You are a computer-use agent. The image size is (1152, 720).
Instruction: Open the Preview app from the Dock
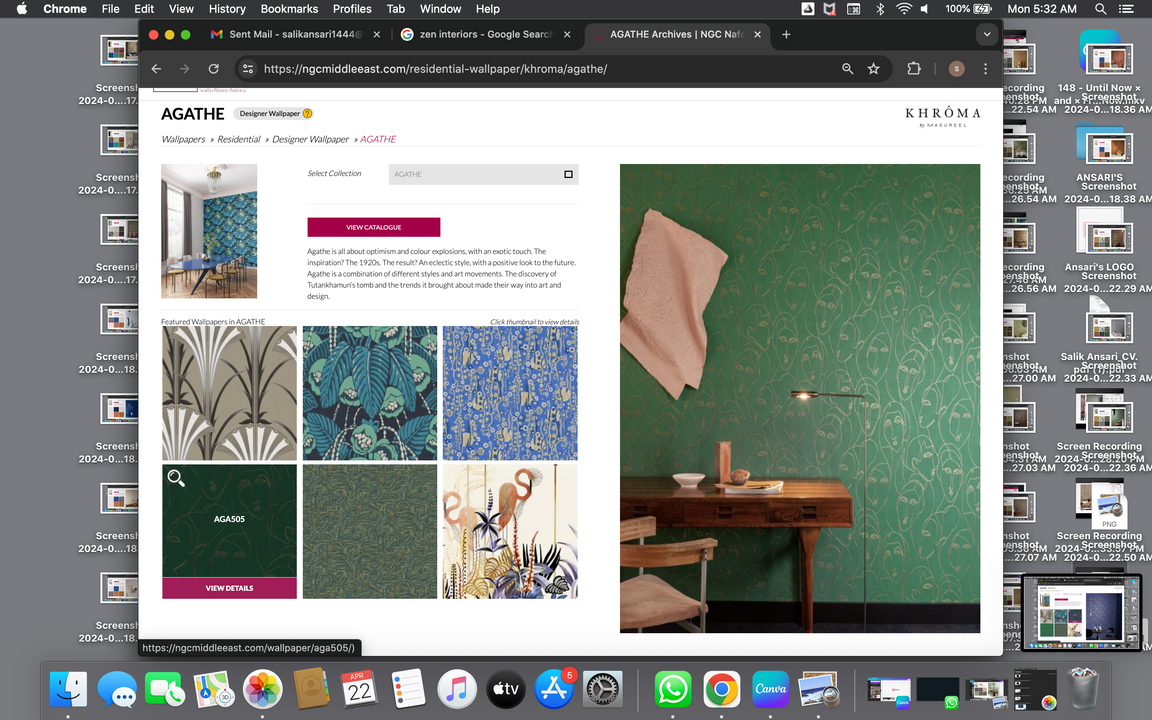pyautogui.click(x=818, y=689)
